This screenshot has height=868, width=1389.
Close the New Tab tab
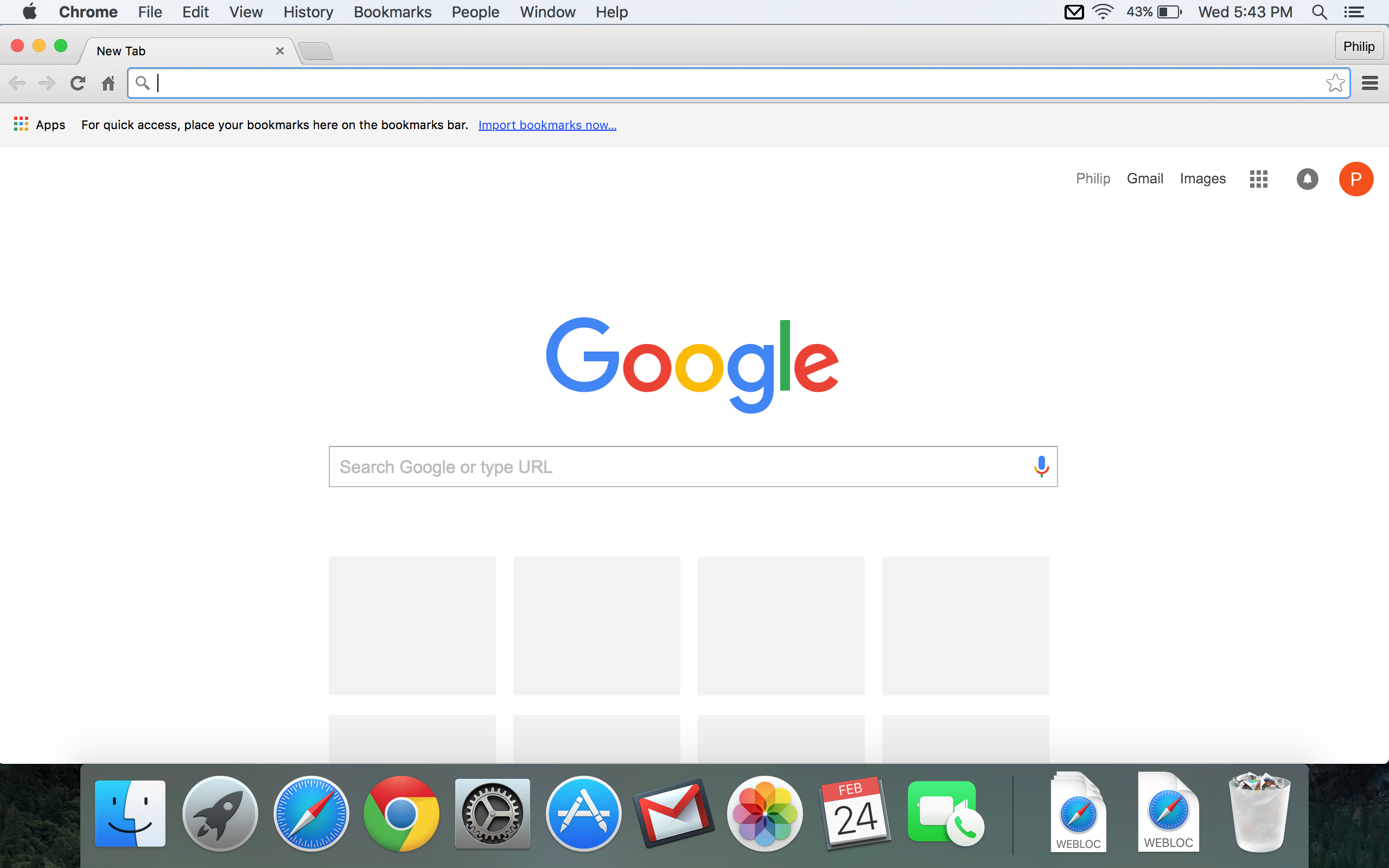click(279, 51)
